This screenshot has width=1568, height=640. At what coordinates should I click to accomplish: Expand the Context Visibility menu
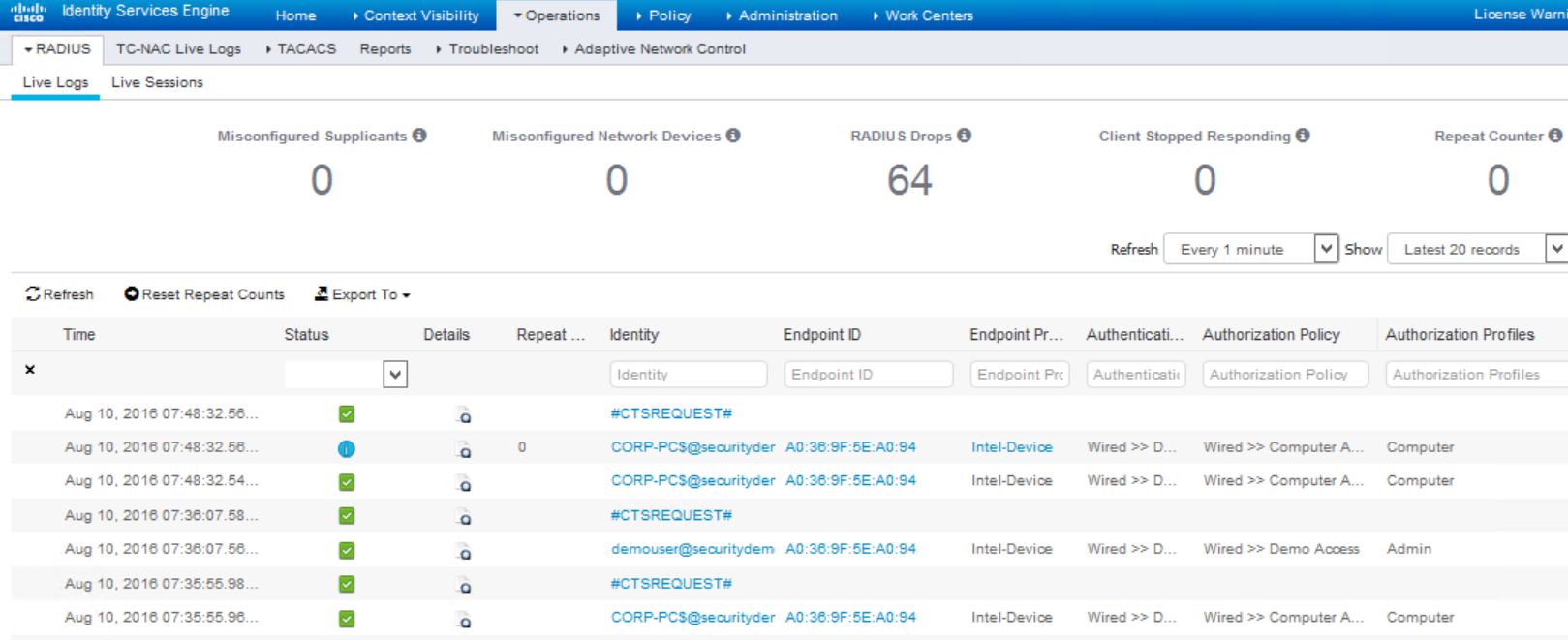pos(416,15)
